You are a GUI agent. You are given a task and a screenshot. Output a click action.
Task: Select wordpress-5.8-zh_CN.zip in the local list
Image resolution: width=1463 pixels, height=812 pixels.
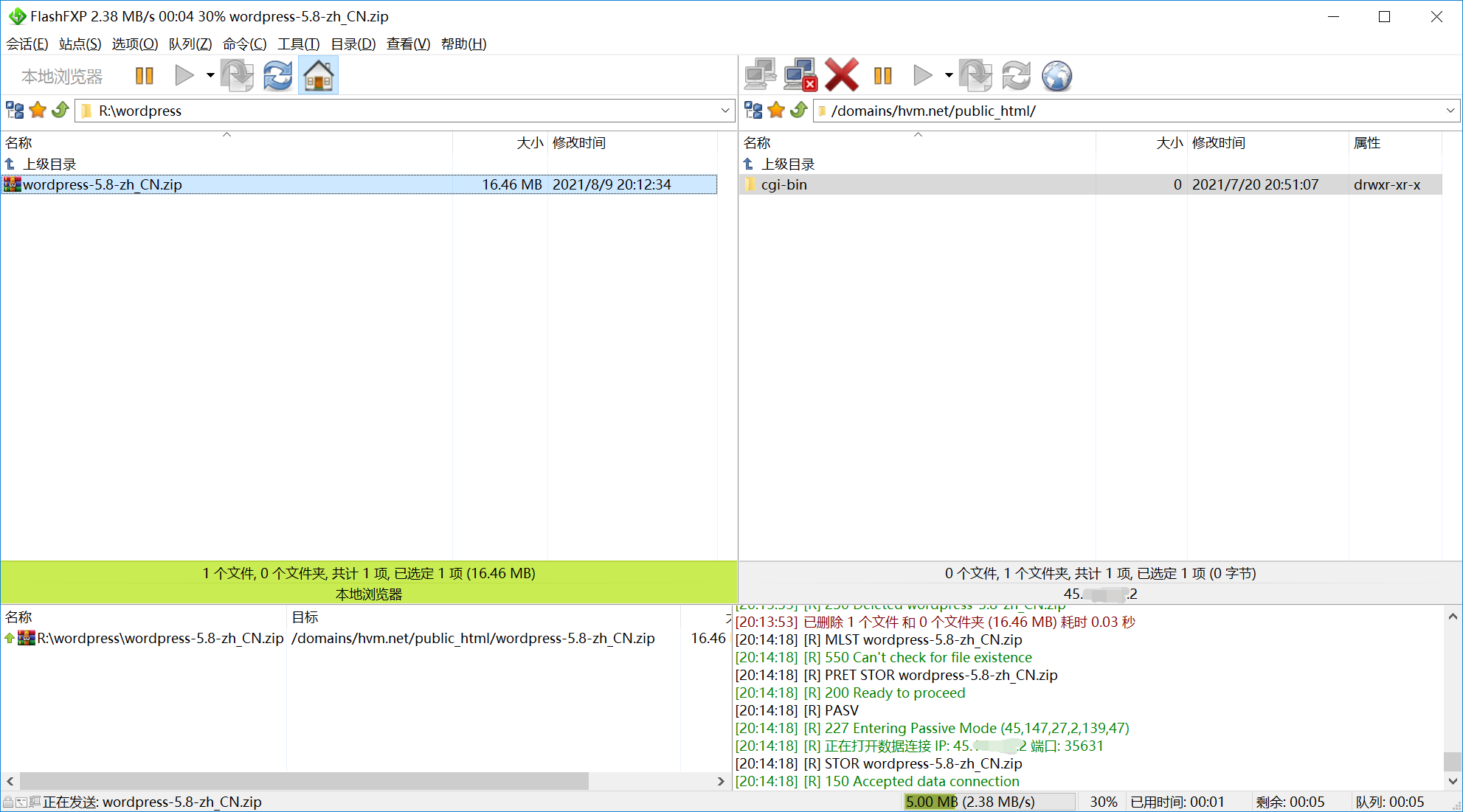coord(103,184)
